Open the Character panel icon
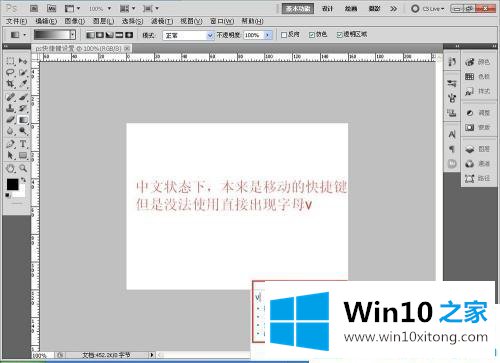This screenshot has height=363, width=500. [452, 134]
